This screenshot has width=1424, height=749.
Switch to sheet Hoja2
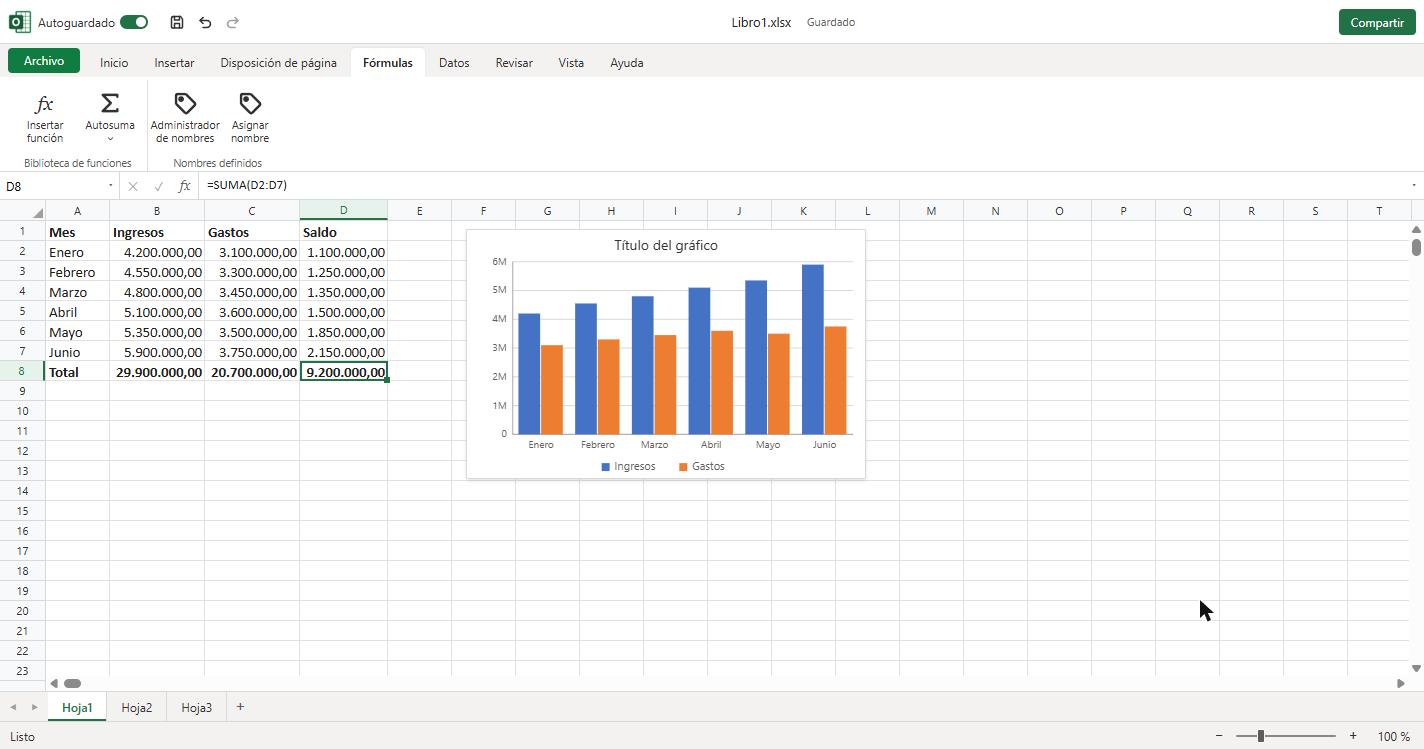(x=137, y=708)
